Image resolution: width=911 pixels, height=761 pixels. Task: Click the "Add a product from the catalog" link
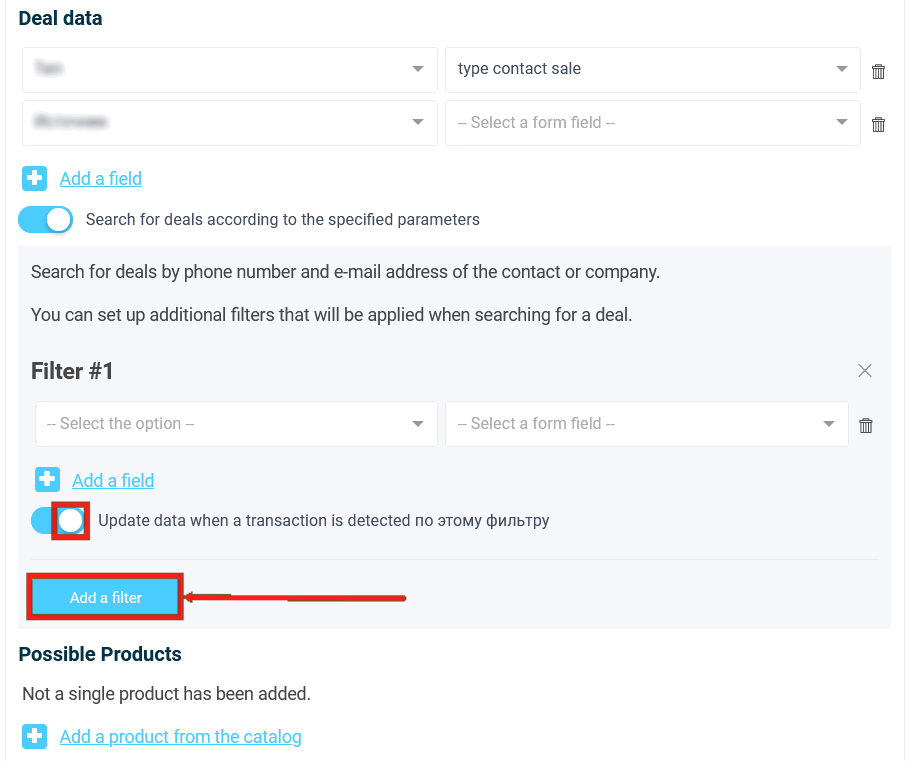tap(180, 736)
